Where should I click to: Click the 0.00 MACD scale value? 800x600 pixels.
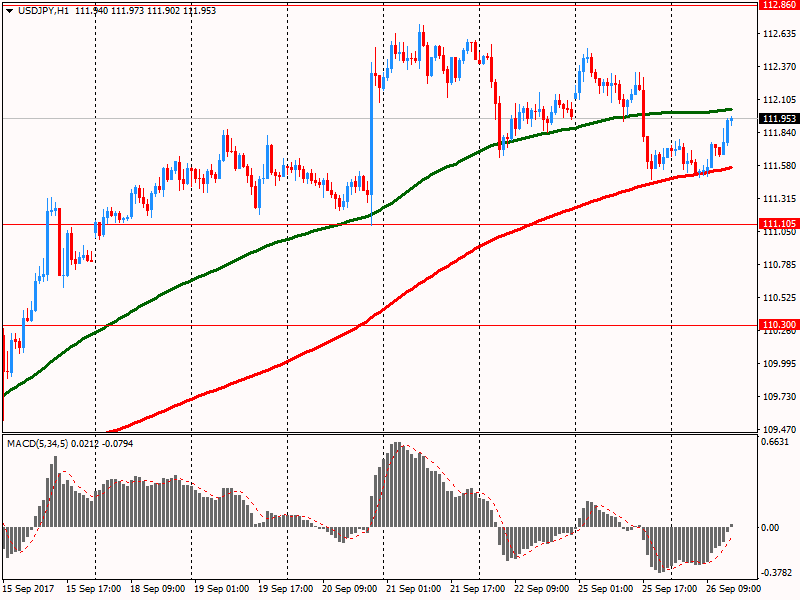770,528
